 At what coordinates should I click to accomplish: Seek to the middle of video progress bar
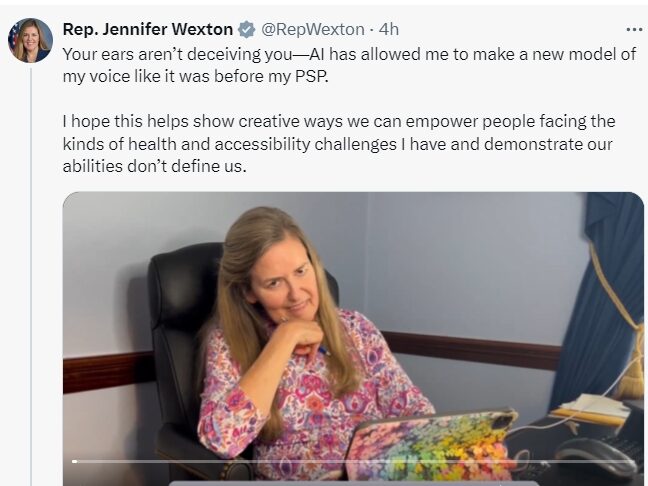[x=353, y=461]
